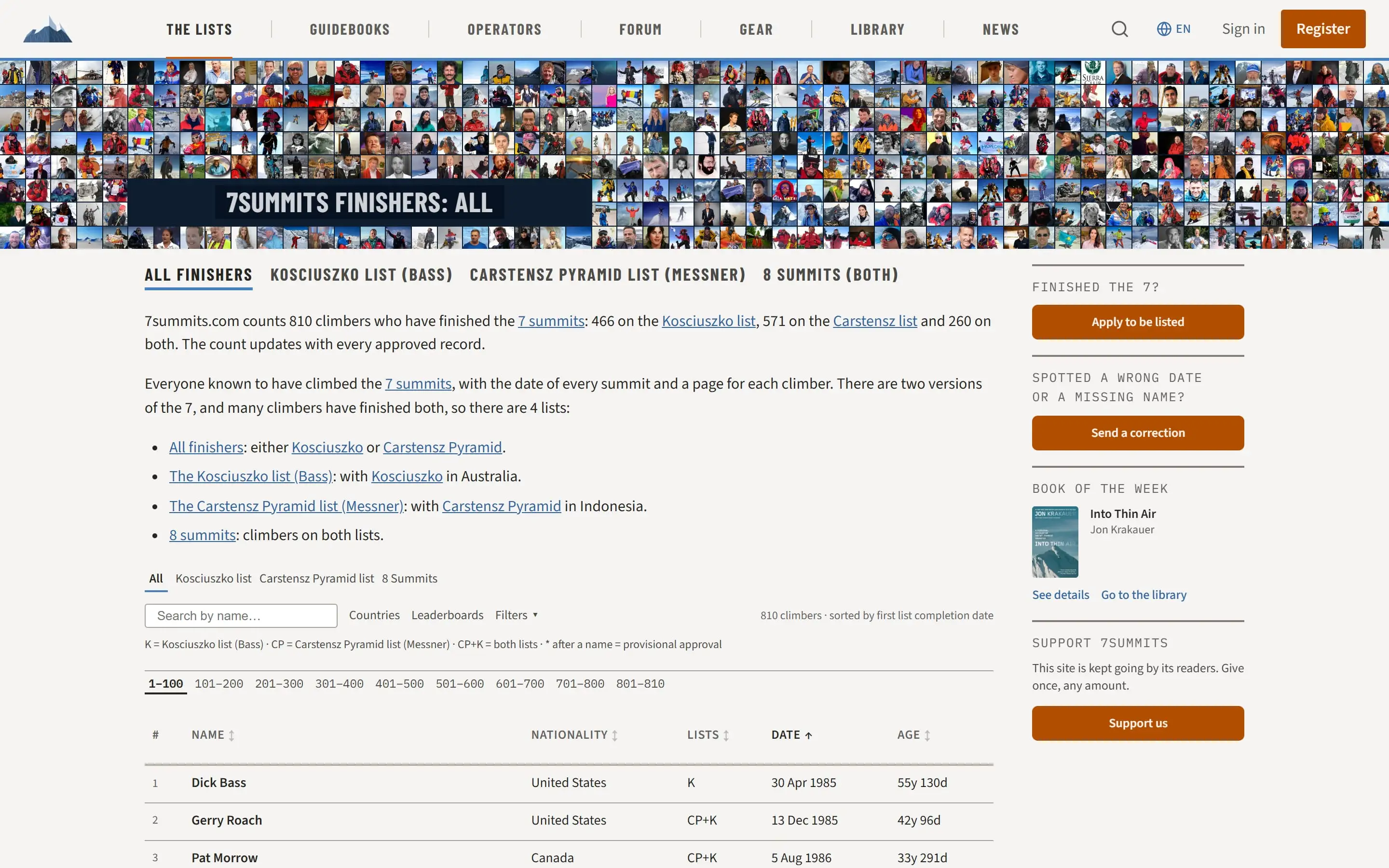
Task: Choose the small 8 Summits filter tab
Action: point(409,579)
